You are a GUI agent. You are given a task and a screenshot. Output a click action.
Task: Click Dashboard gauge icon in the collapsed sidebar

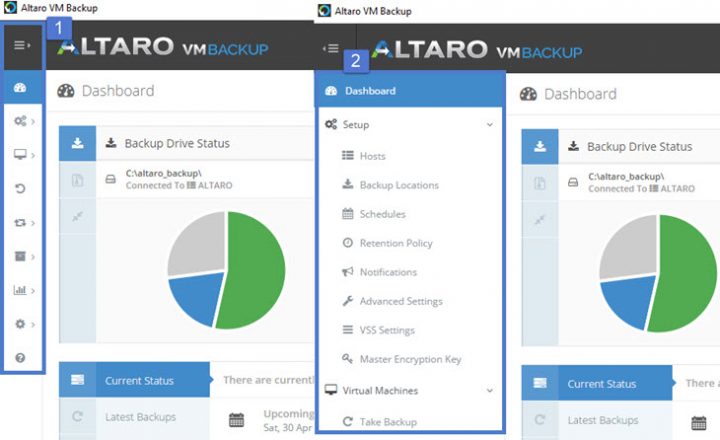point(20,87)
